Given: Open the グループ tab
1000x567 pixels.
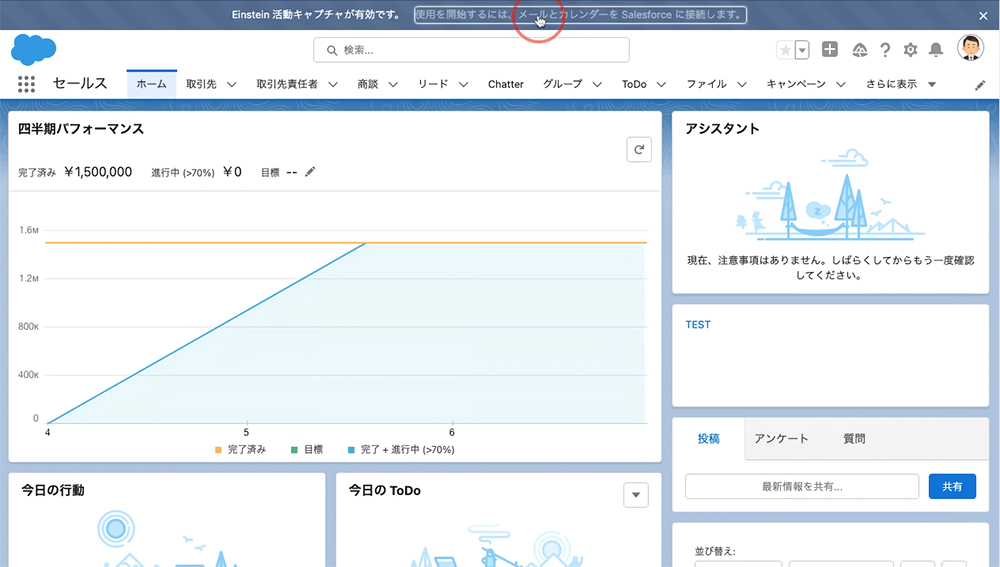Looking at the screenshot, I should pyautogui.click(x=563, y=84).
